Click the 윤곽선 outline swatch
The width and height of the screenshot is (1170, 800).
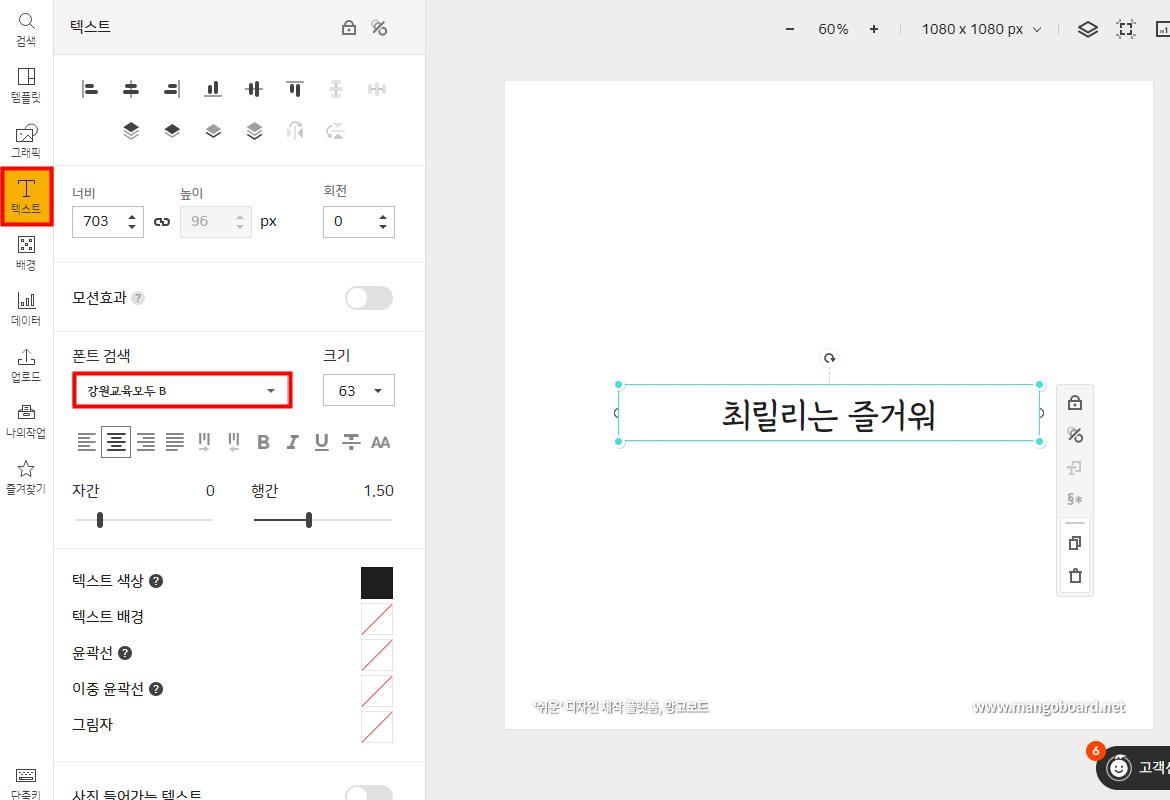coord(377,654)
